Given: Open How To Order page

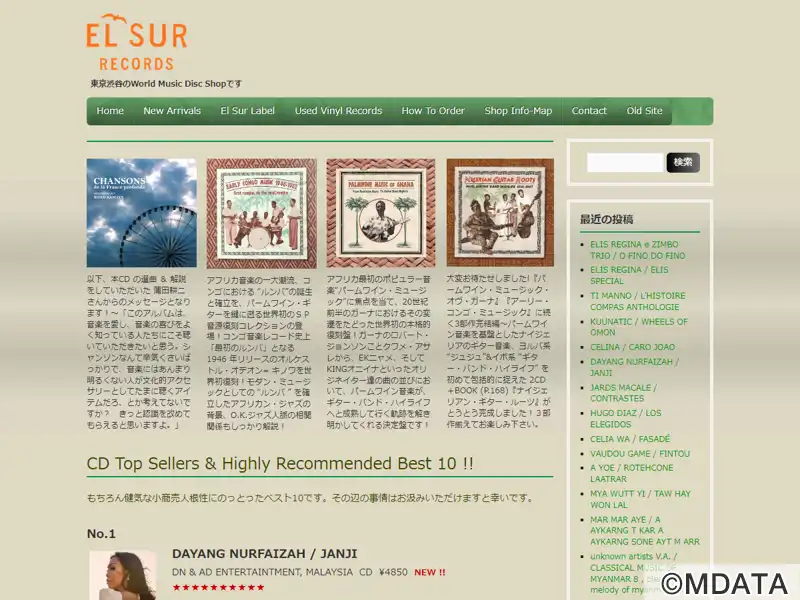Looking at the screenshot, I should [x=433, y=111].
